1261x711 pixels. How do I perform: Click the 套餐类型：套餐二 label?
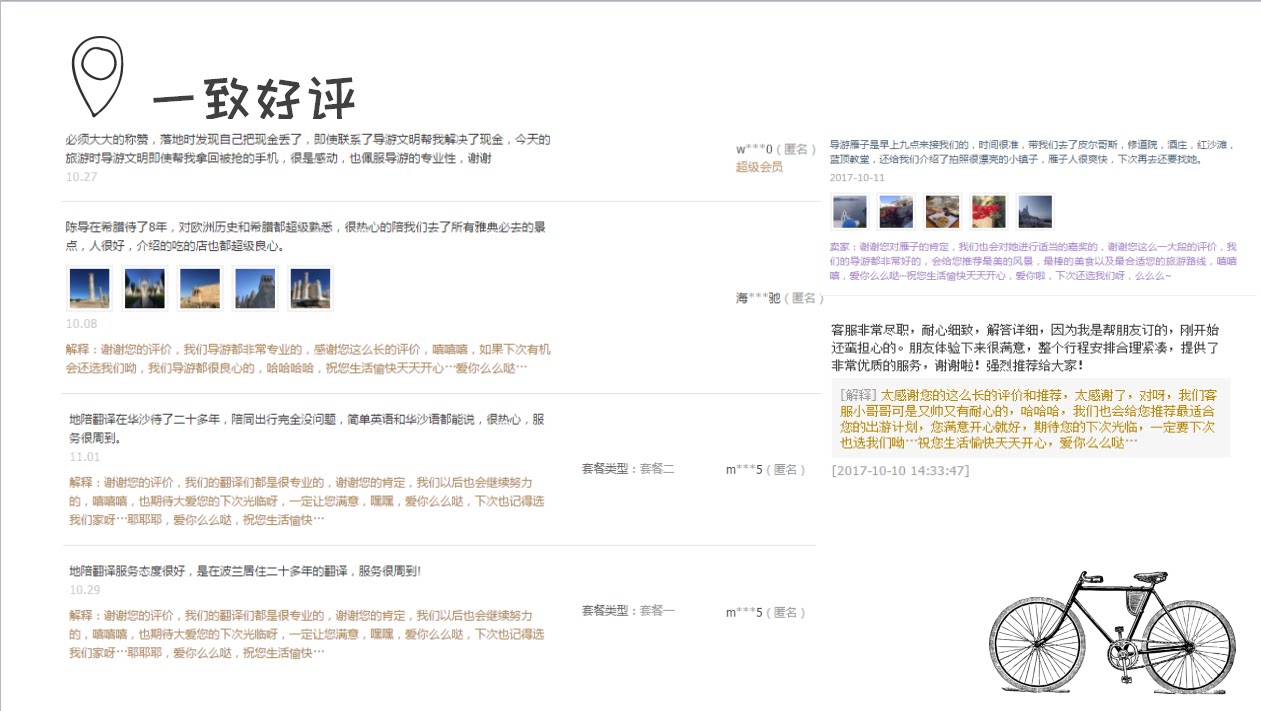[628, 469]
